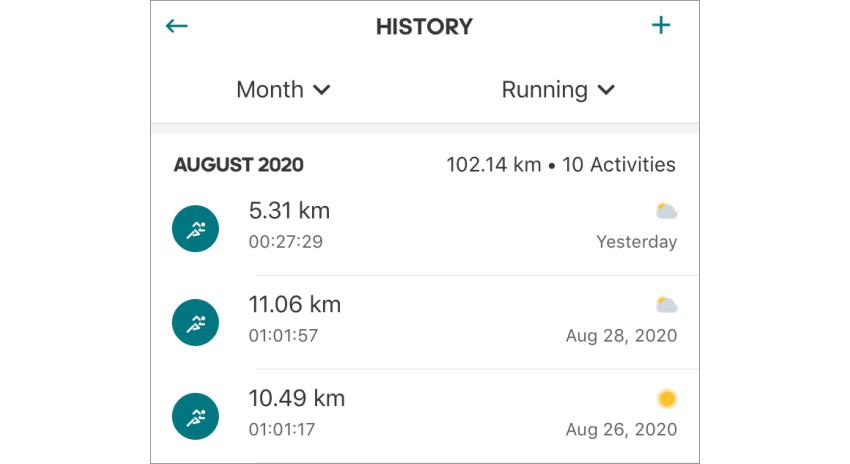Go back using the left arrow
This screenshot has height=464, width=850.
177,26
